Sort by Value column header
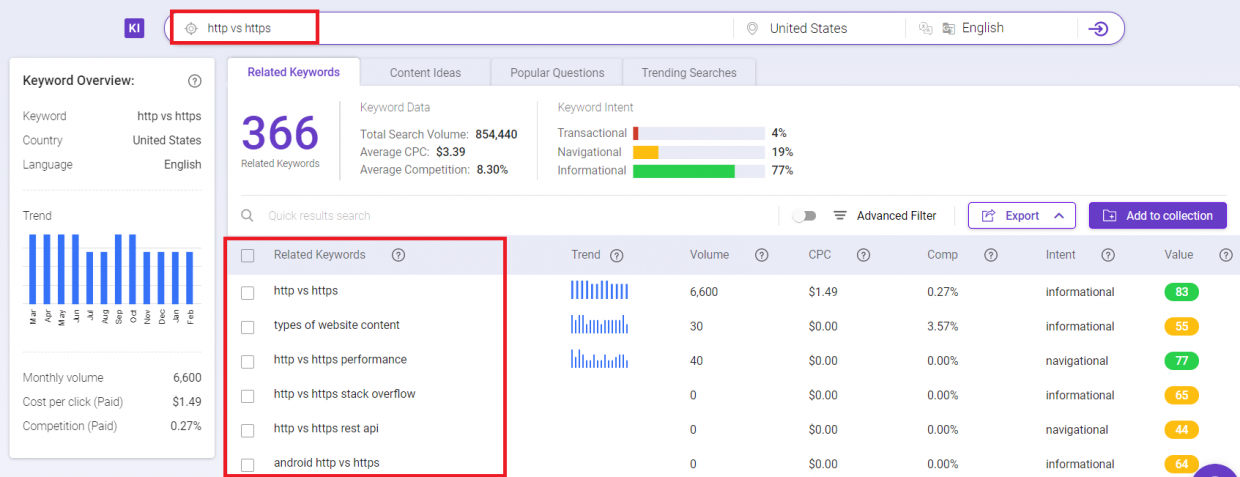This screenshot has height=477, width=1240. (x=1179, y=255)
